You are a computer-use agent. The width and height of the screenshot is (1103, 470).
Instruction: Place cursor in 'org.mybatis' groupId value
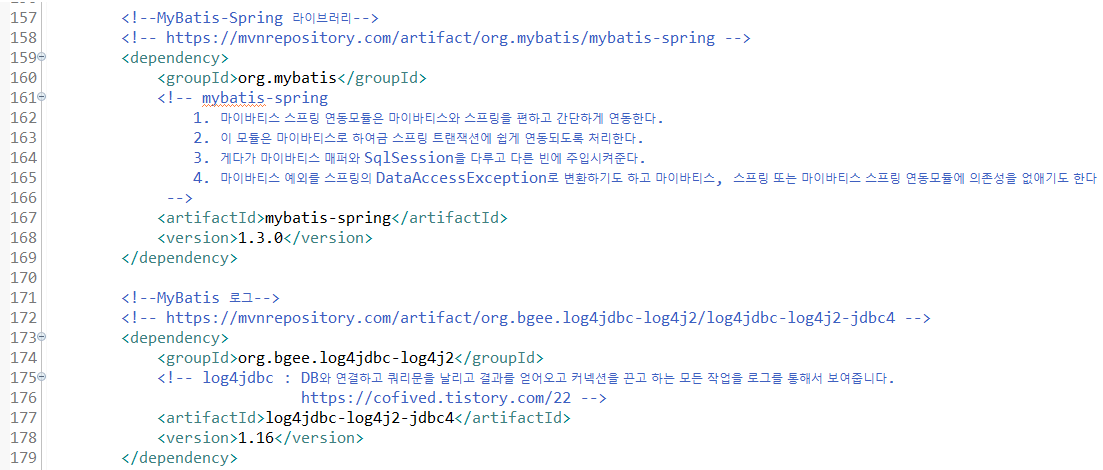coord(288,77)
